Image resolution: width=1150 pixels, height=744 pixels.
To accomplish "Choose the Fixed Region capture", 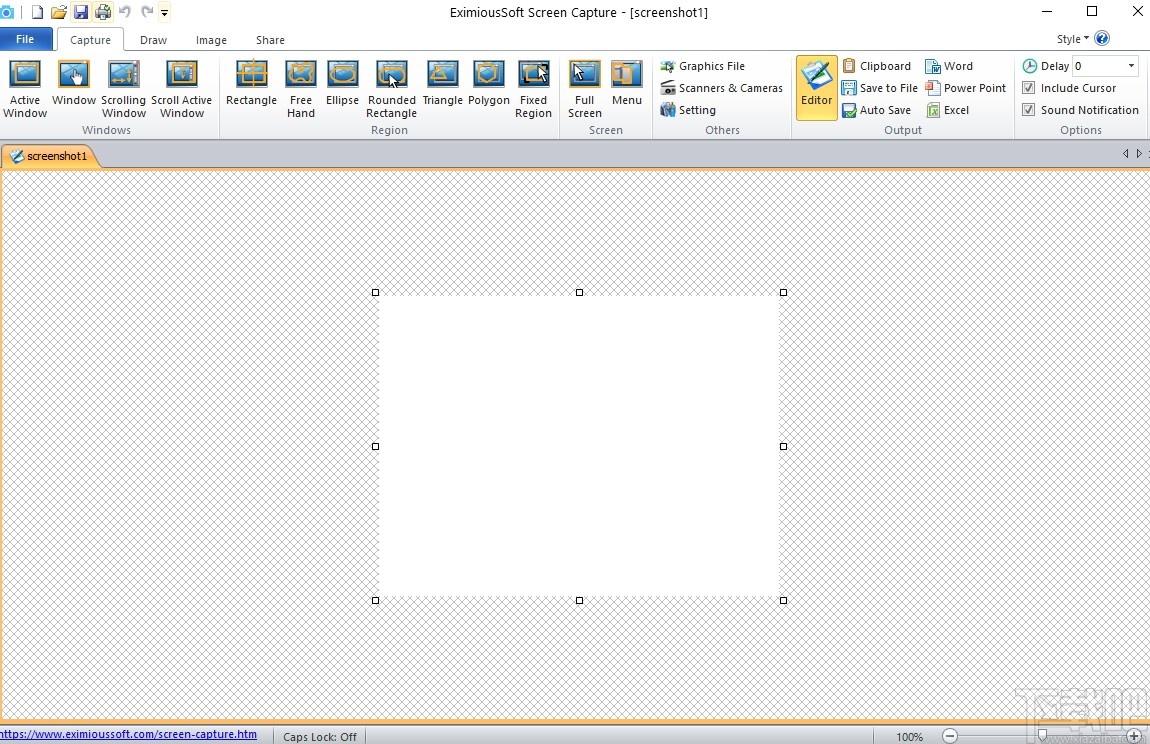I will tap(533, 89).
